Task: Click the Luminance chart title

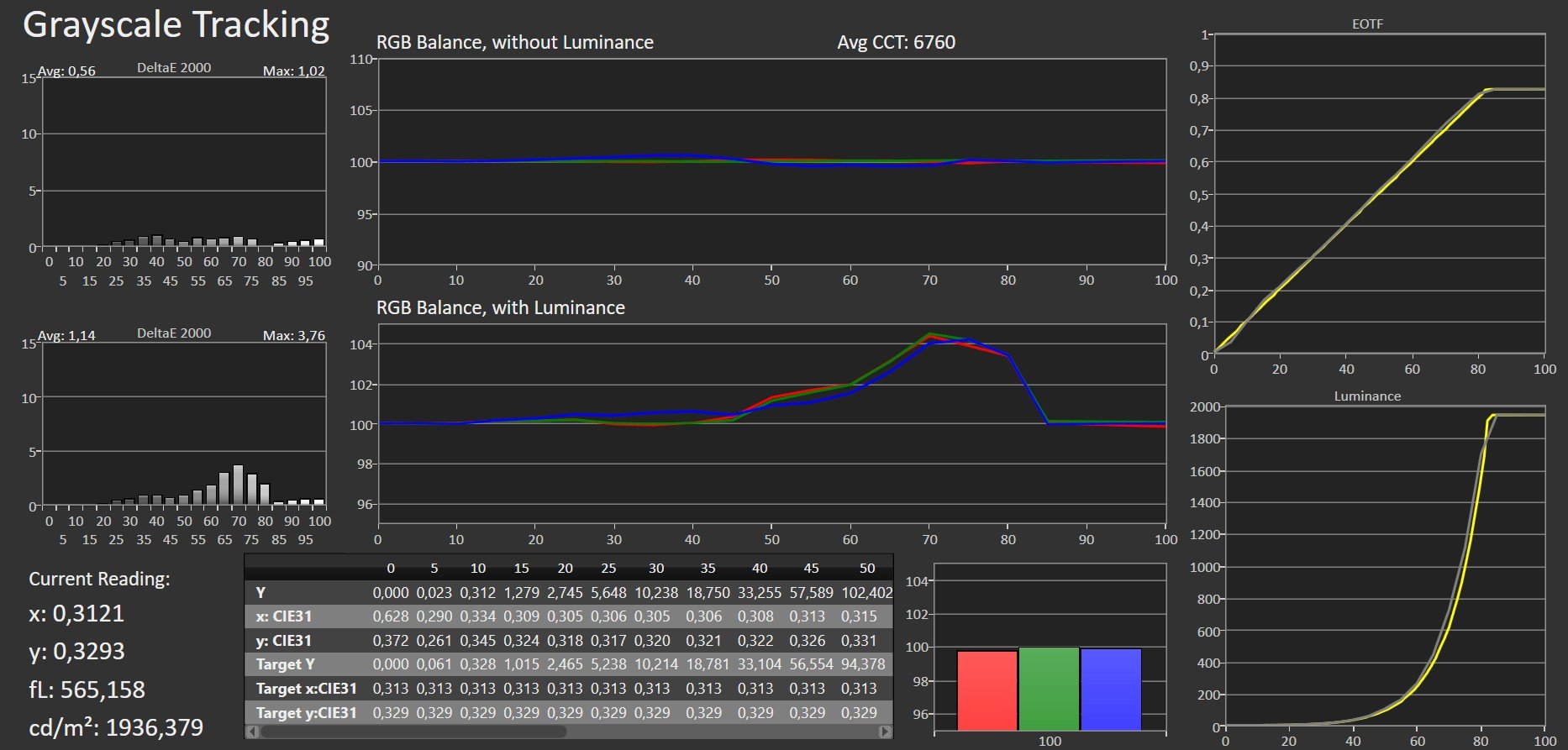Action: point(1367,396)
